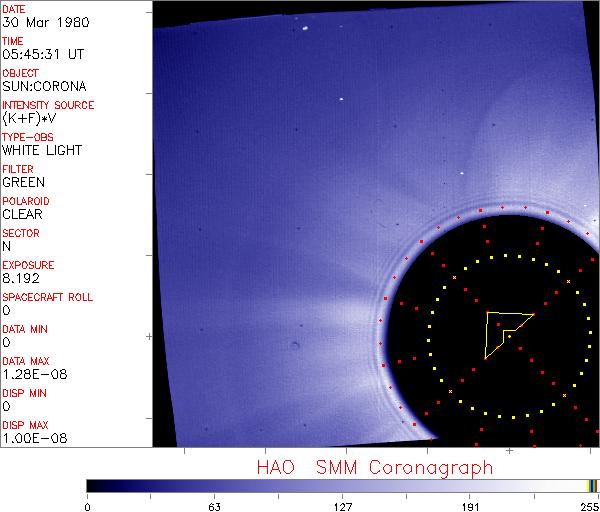600x512 pixels.
Task: Click the HAO SMM Coronagraph title
Action: click(x=375, y=467)
